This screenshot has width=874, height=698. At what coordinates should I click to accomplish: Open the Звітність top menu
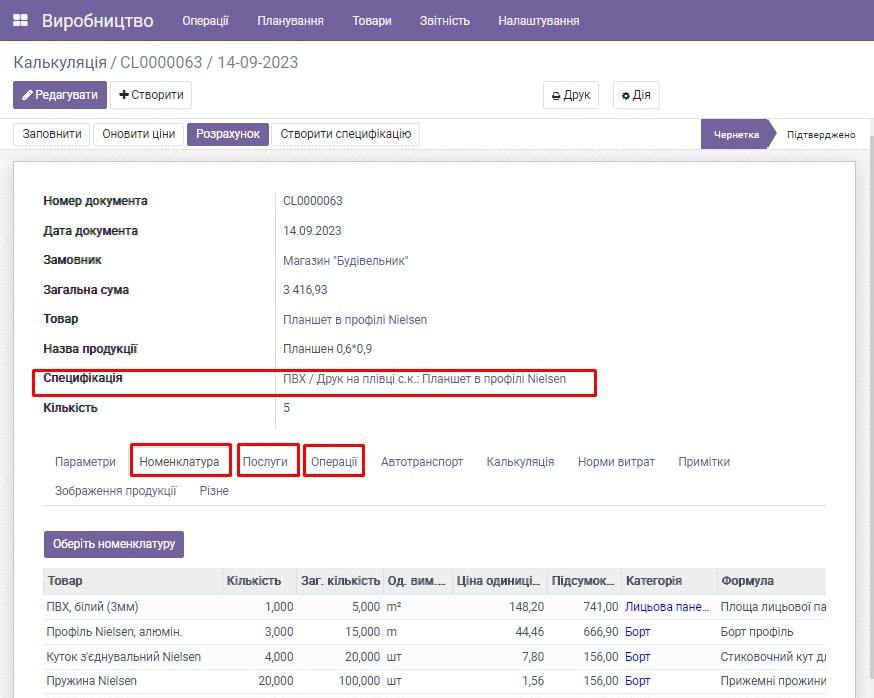coord(445,21)
